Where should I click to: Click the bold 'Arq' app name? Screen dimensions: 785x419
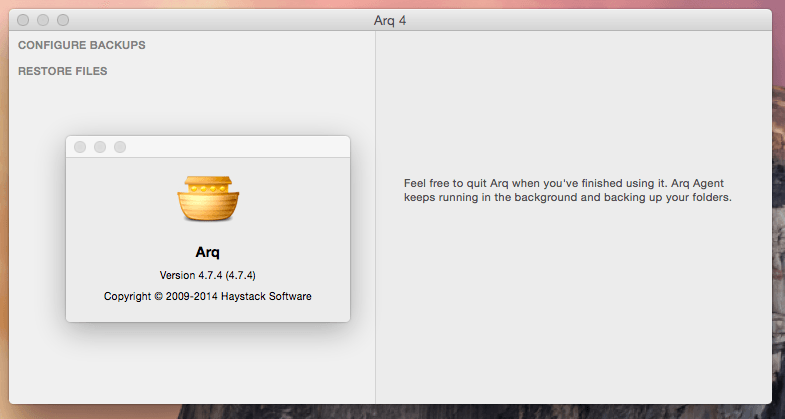pyautogui.click(x=208, y=252)
